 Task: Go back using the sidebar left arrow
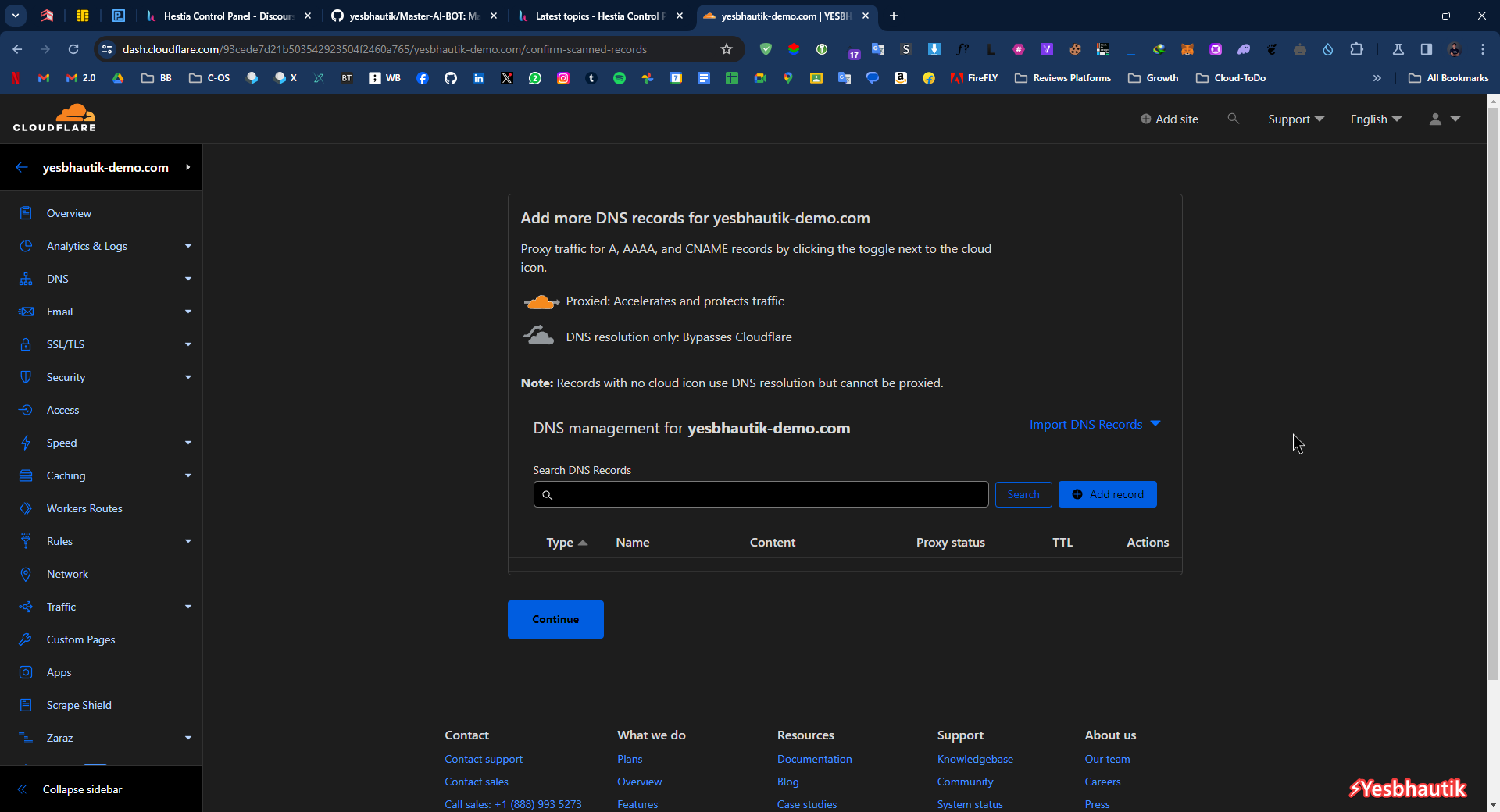click(x=22, y=167)
